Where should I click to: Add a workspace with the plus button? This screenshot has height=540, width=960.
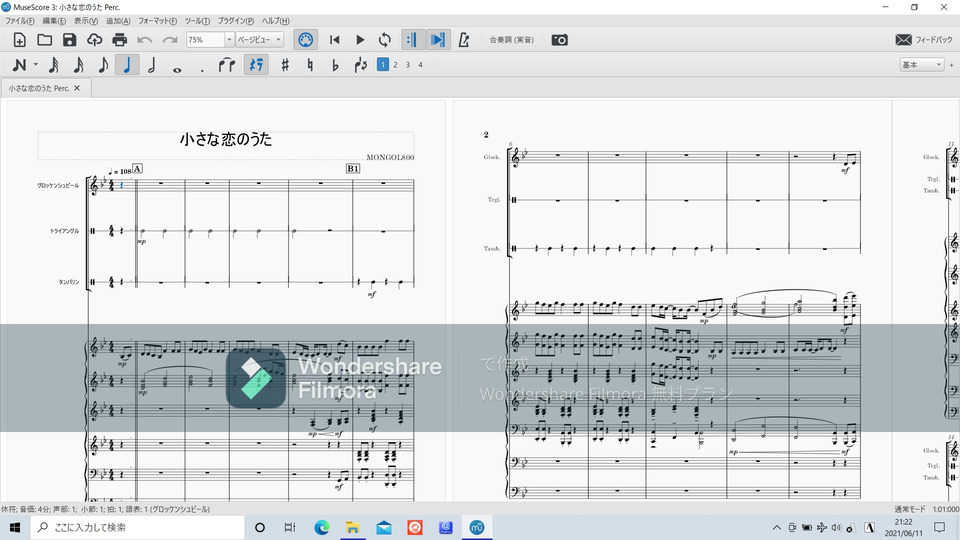point(951,65)
